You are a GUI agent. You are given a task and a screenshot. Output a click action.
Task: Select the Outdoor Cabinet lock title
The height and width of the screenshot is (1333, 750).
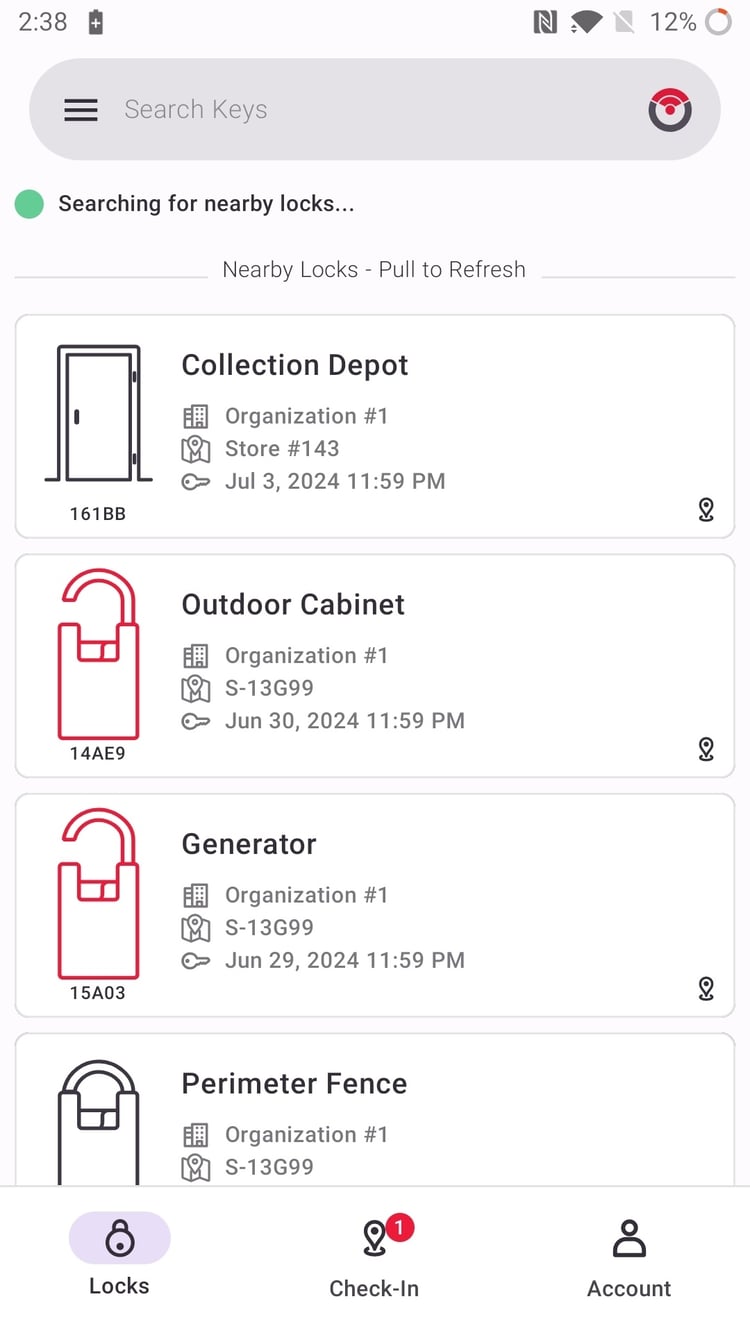coord(293,604)
